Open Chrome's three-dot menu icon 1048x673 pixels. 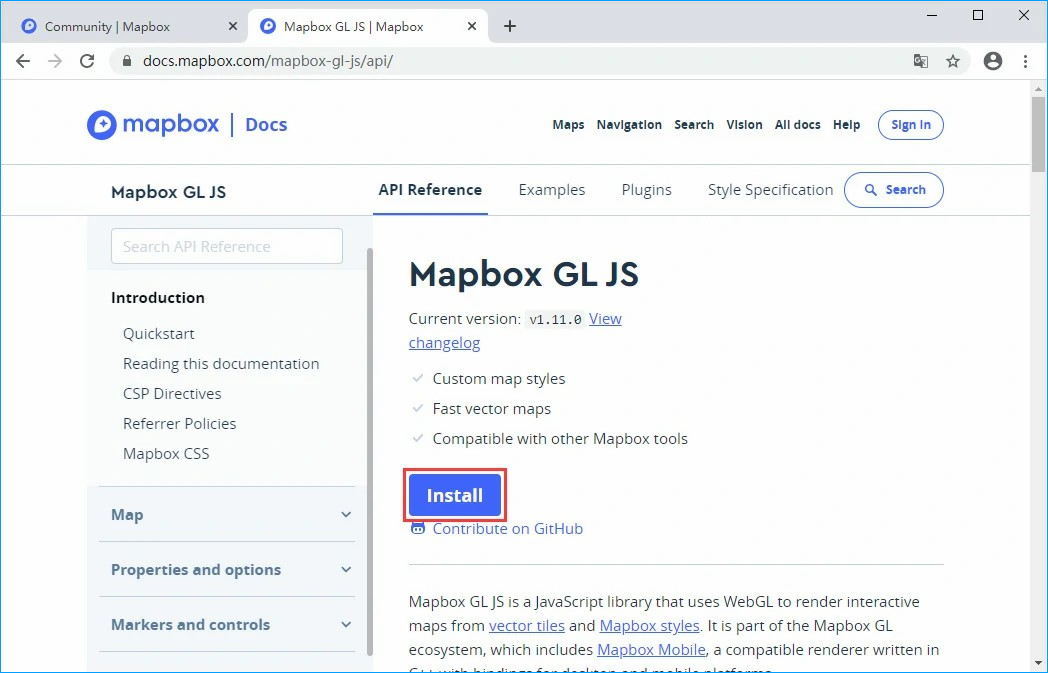(x=1026, y=61)
